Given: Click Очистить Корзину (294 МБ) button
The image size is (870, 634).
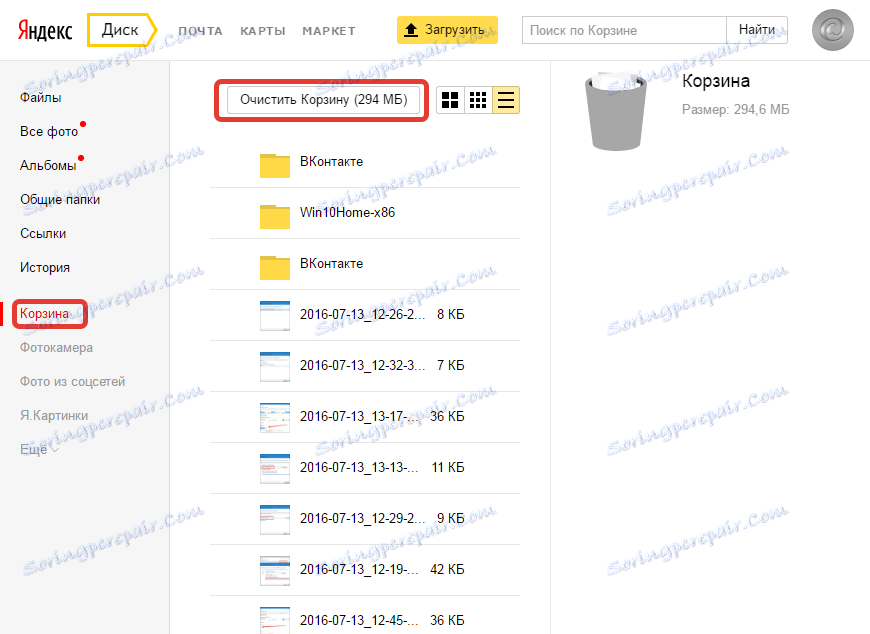Looking at the screenshot, I should 323,100.
